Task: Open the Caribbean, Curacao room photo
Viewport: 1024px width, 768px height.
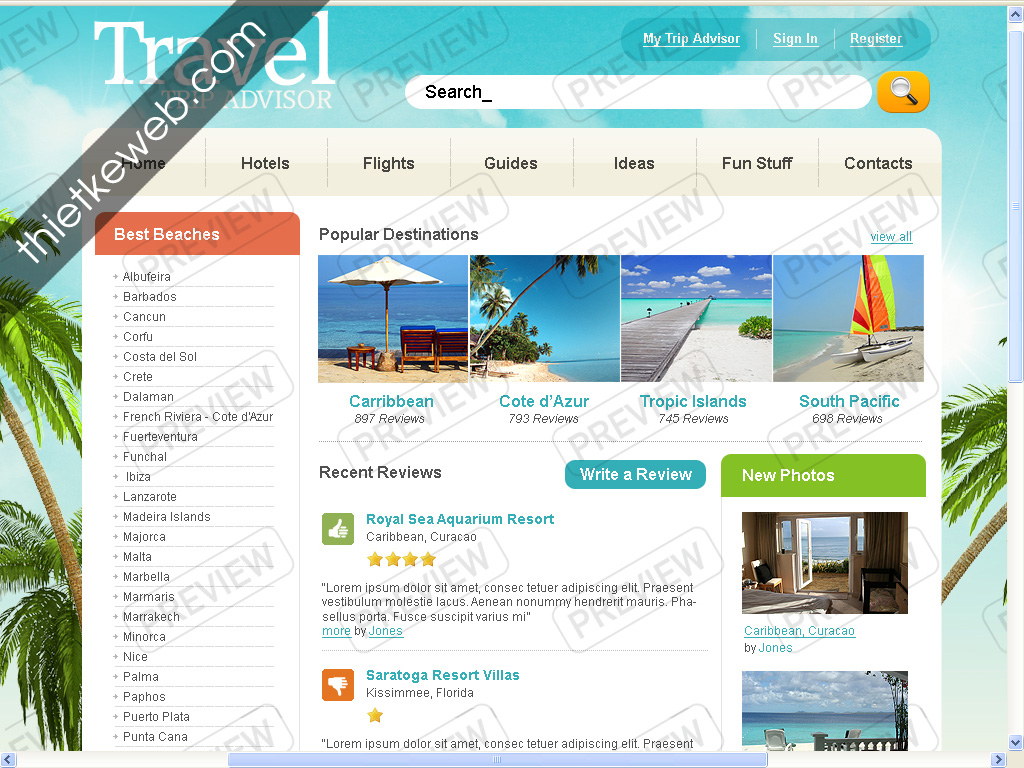Action: [825, 563]
